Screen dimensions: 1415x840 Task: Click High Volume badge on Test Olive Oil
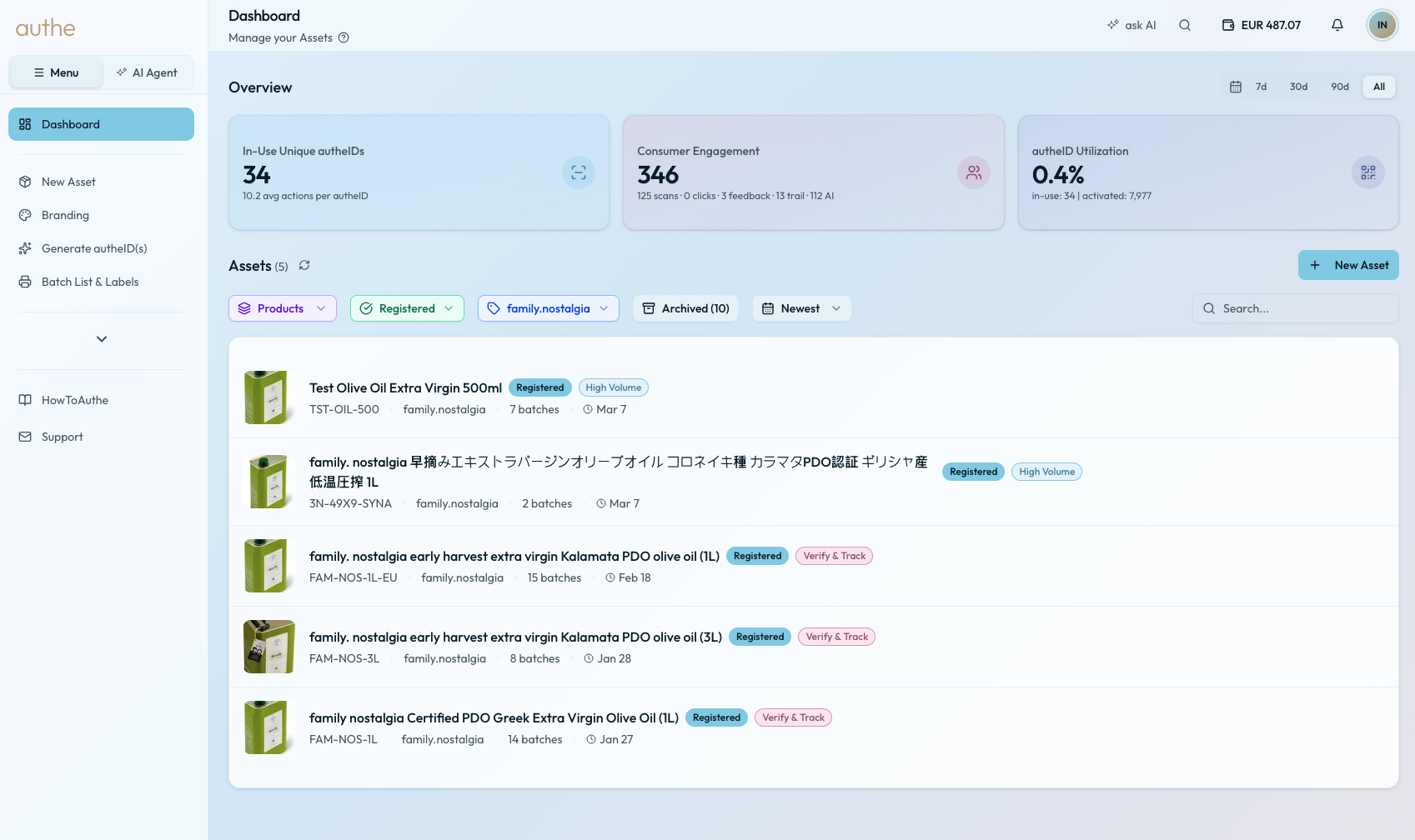pos(614,387)
